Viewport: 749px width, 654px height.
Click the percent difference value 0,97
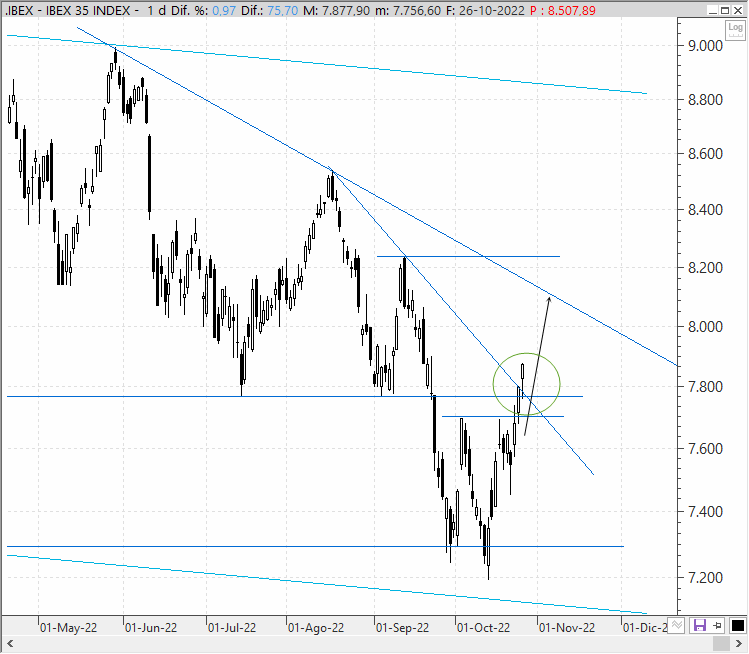pos(224,10)
